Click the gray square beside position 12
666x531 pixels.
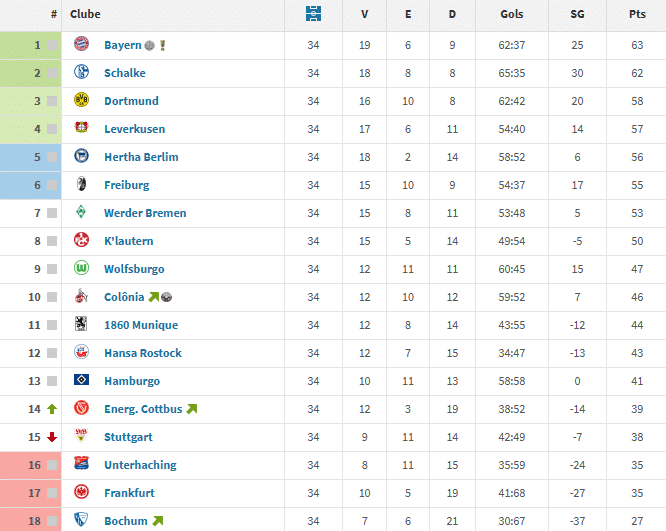52,353
